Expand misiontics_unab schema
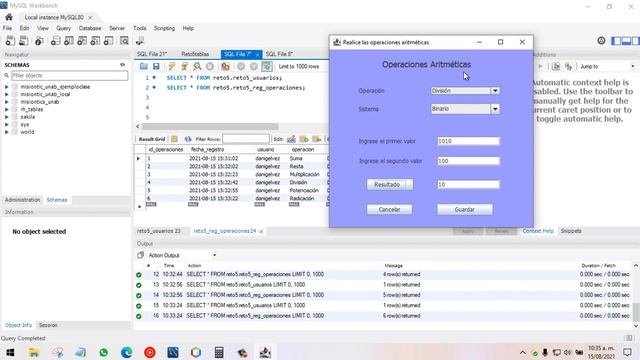Image resolution: width=640 pixels, height=360 pixels. tap(7, 102)
